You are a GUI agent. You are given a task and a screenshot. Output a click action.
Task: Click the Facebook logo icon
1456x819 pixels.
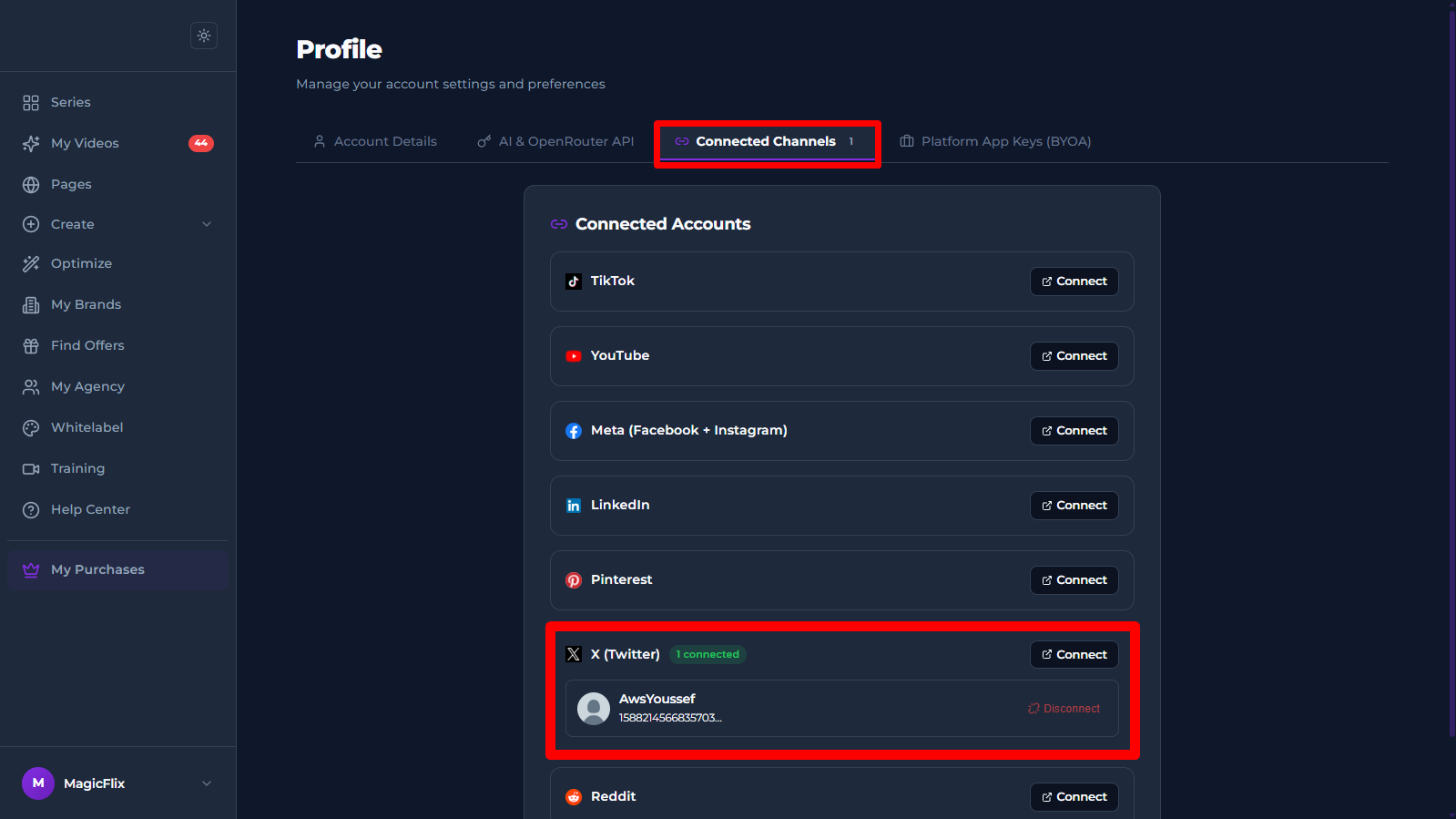coord(574,431)
